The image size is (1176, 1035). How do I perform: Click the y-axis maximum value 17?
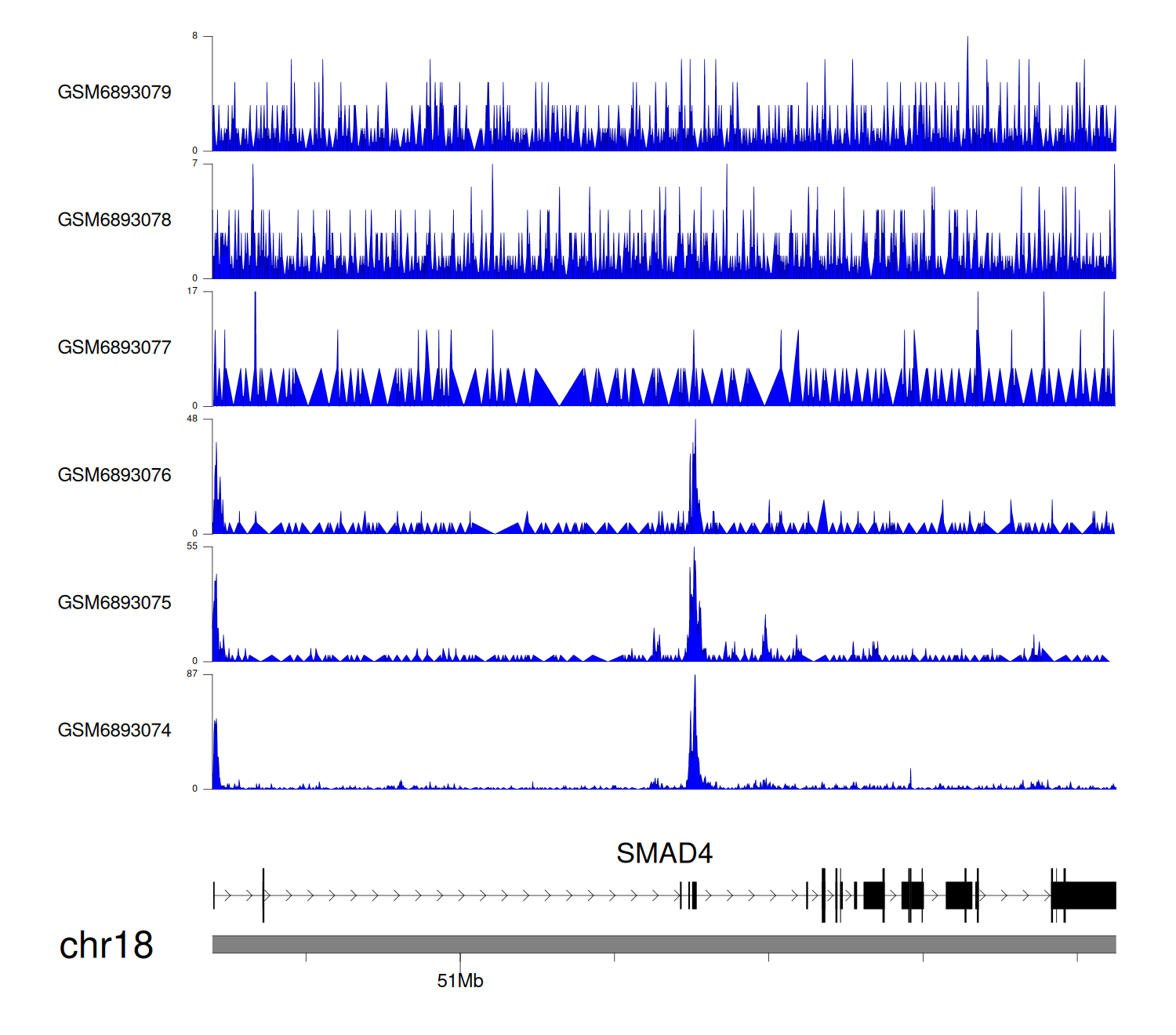coord(192,291)
